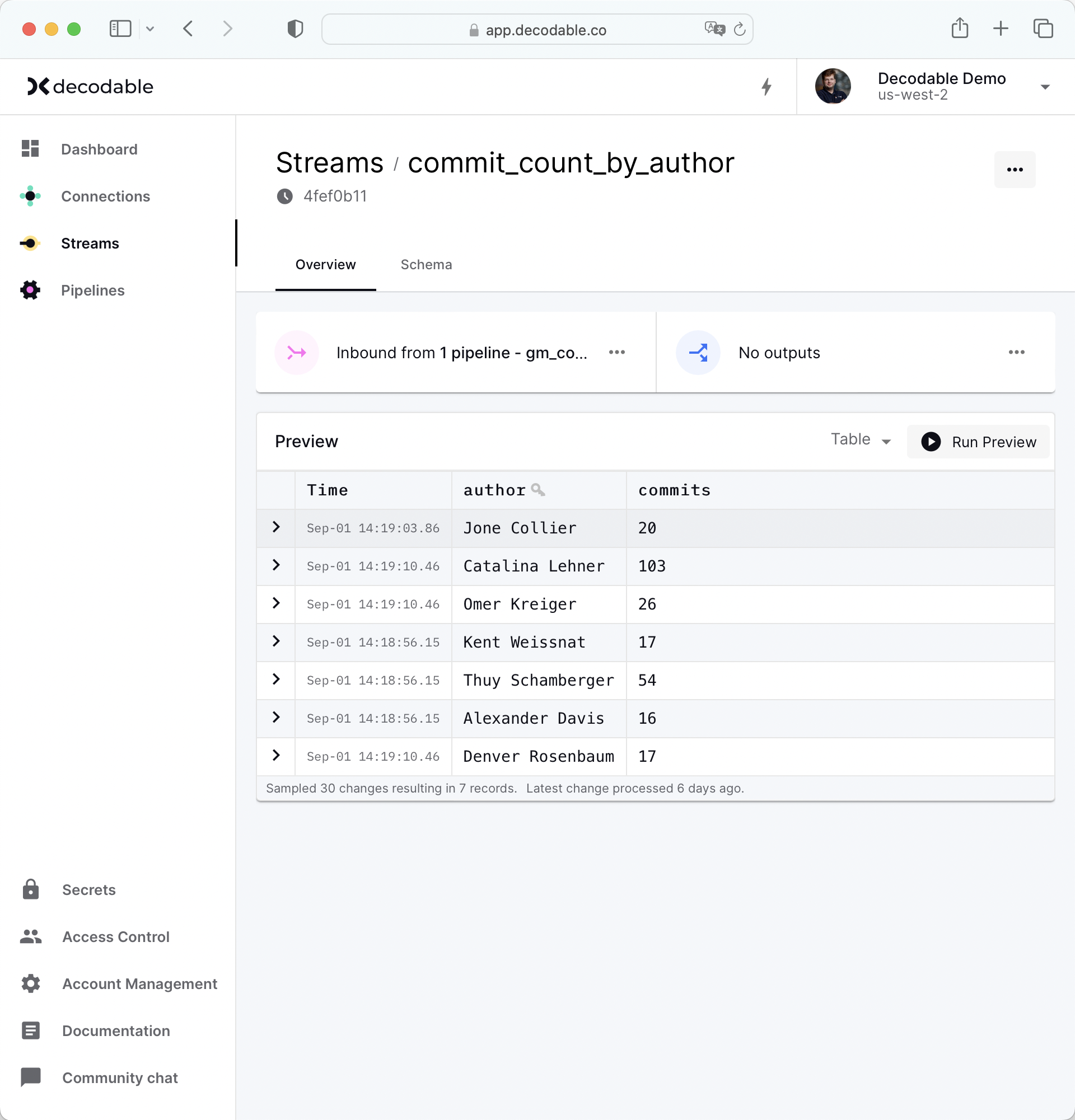Image resolution: width=1075 pixels, height=1120 pixels.
Task: Open the author column search icon
Action: click(538, 490)
